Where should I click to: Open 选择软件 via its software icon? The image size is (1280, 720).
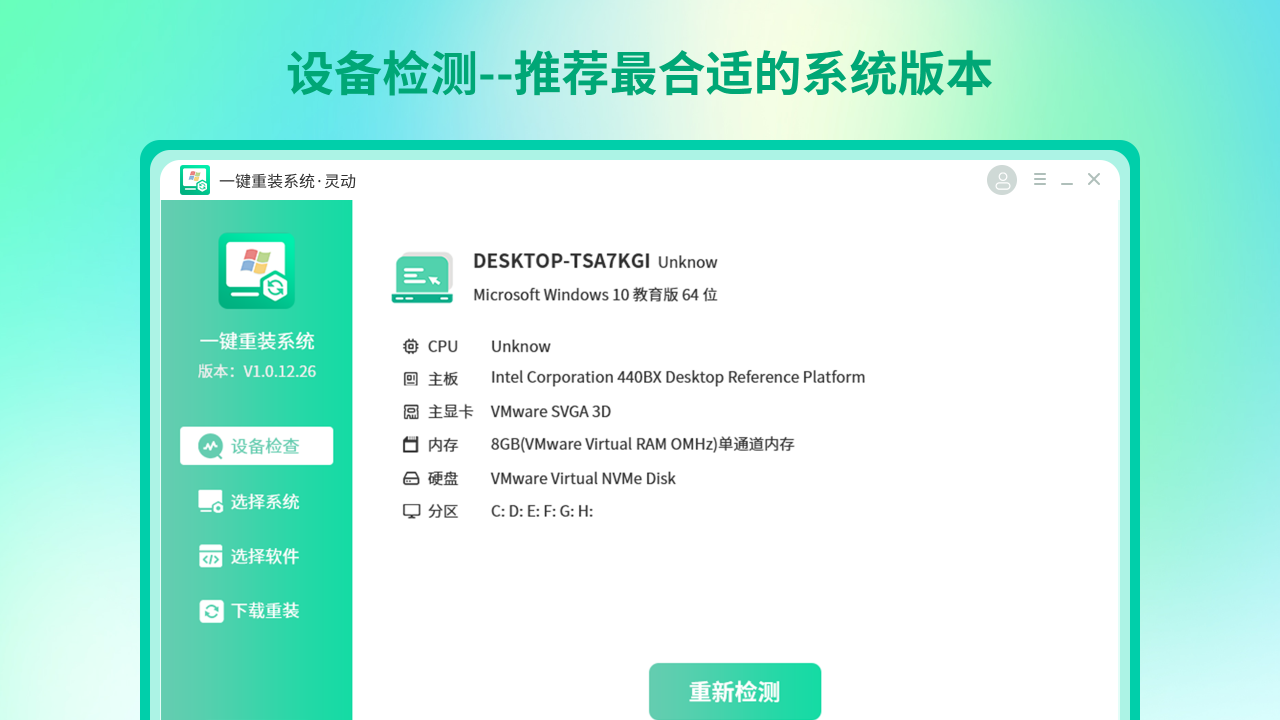pyautogui.click(x=212, y=556)
